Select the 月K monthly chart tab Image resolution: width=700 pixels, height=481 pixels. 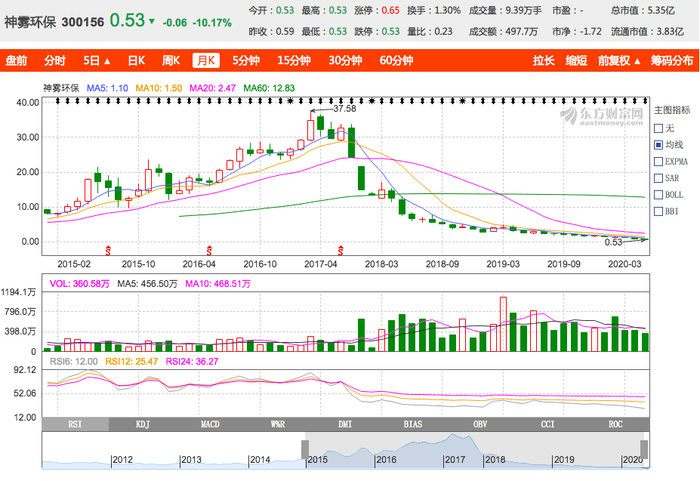206,60
